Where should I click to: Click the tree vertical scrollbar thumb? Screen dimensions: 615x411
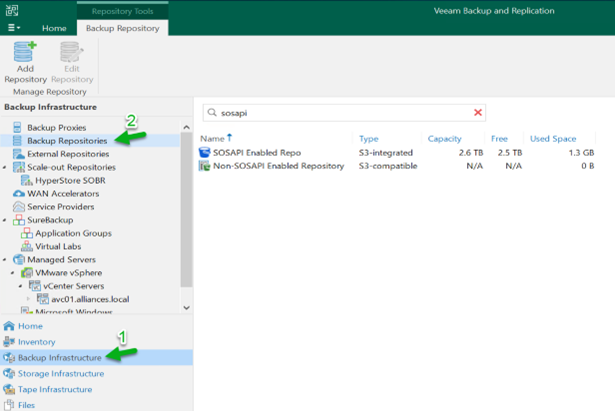(x=187, y=210)
